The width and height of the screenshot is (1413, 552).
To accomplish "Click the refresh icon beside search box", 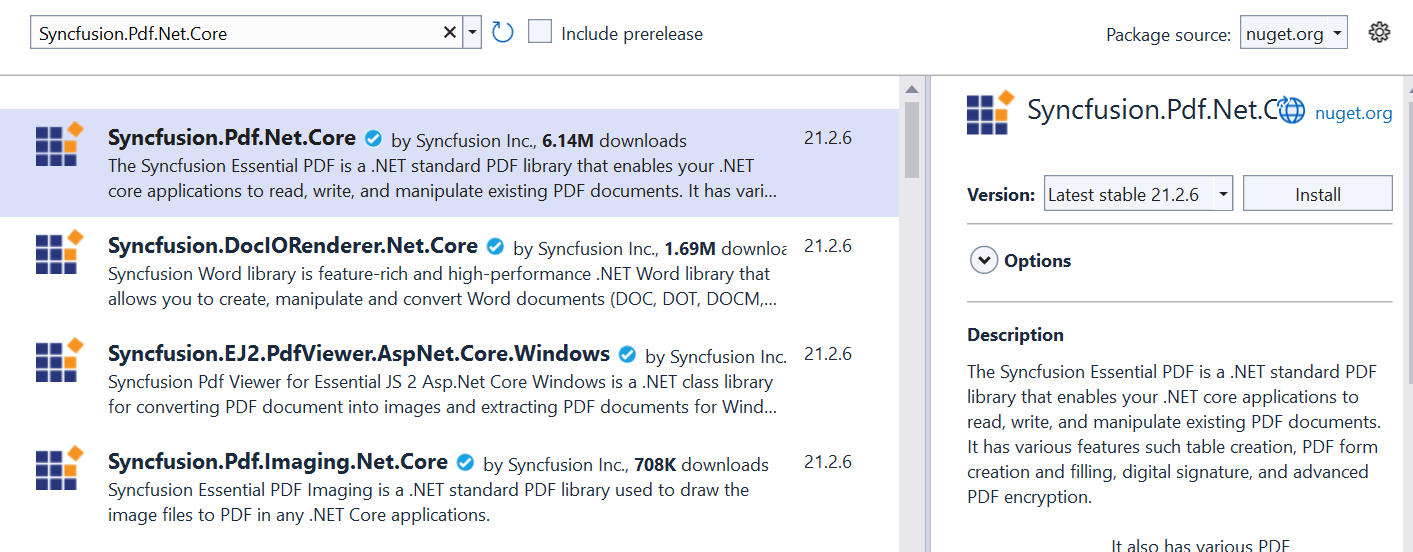I will (x=503, y=33).
